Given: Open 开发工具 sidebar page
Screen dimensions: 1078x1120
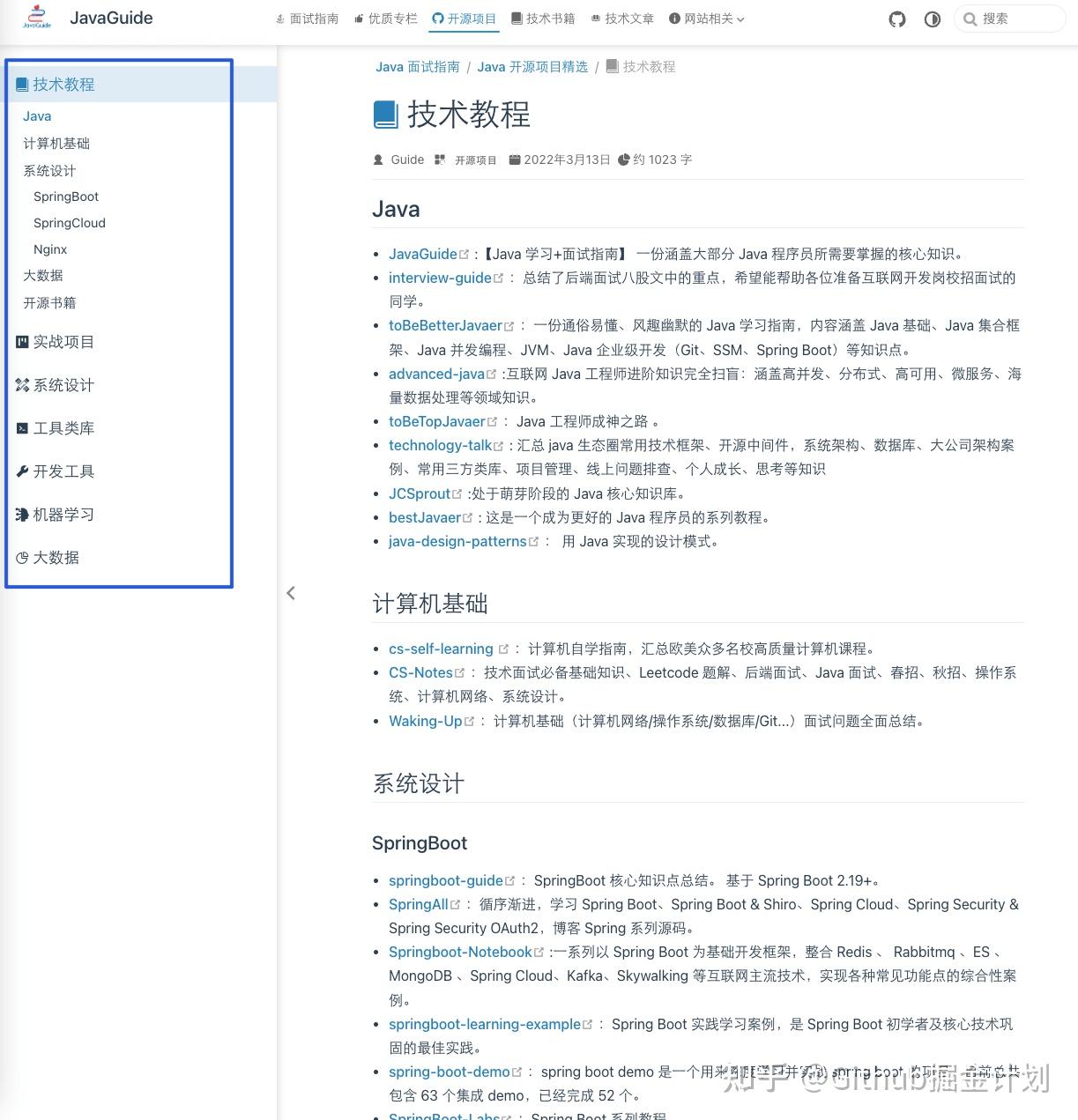Looking at the screenshot, I should [55, 471].
